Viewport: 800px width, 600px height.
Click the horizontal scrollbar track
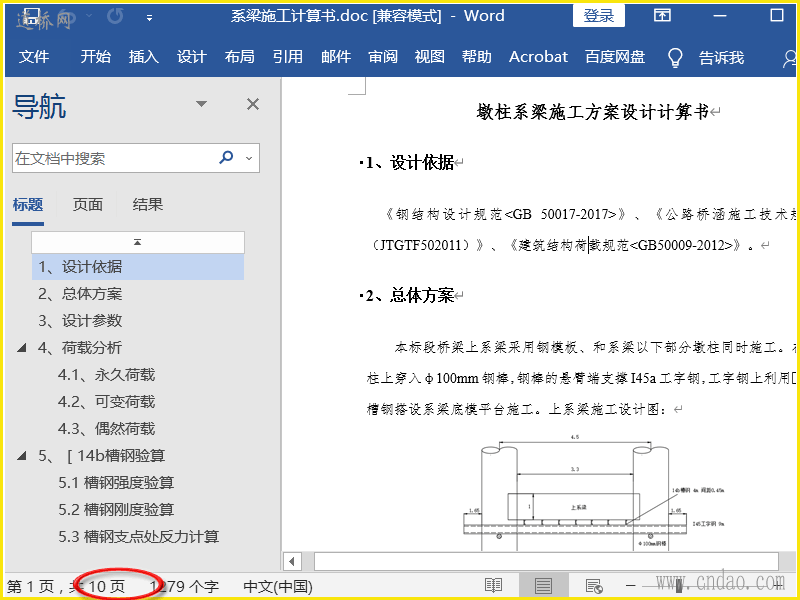[x=546, y=562]
